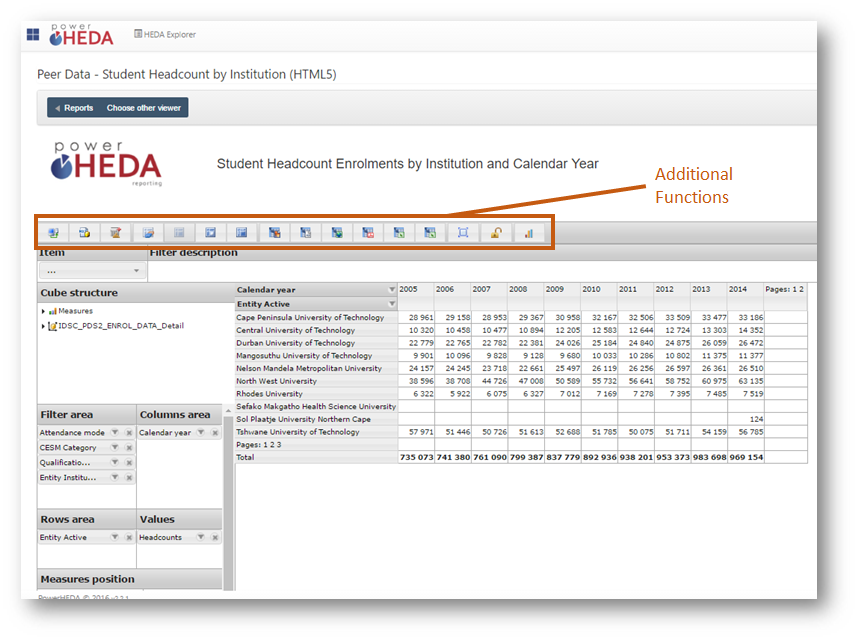Open the CESM Category filter dropdown

pyautogui.click(x=115, y=447)
